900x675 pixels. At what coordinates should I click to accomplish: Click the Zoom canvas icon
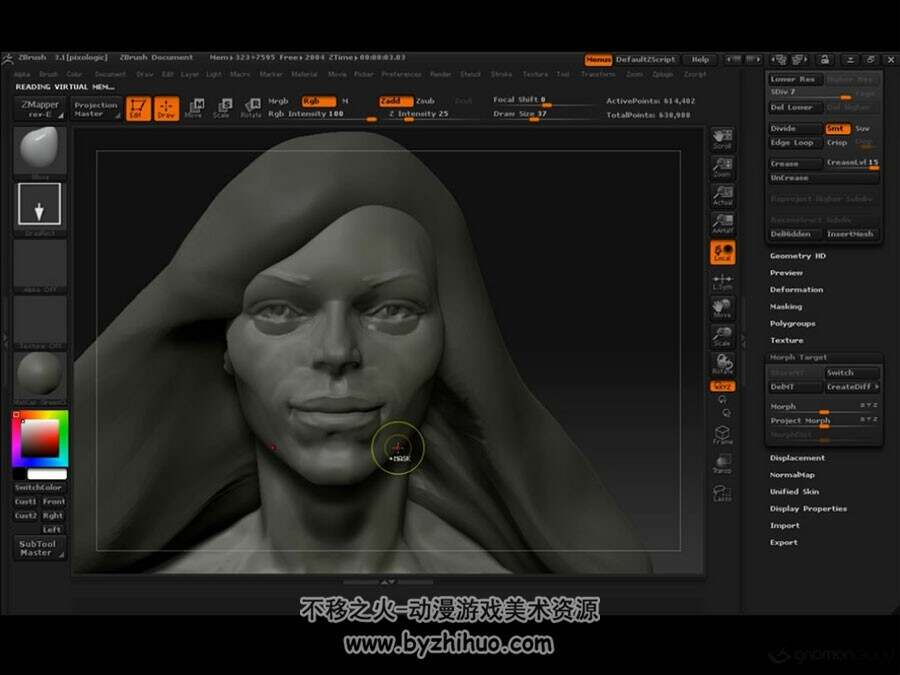[x=722, y=167]
